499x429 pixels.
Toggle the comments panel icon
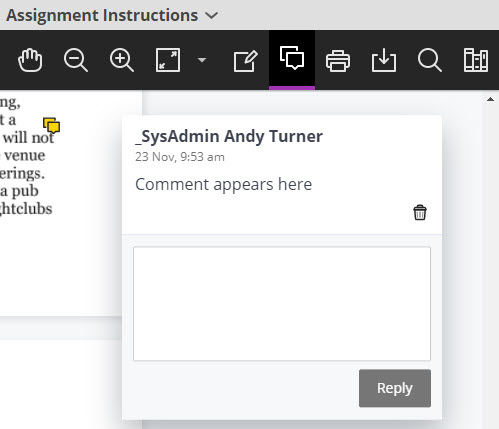(292, 59)
